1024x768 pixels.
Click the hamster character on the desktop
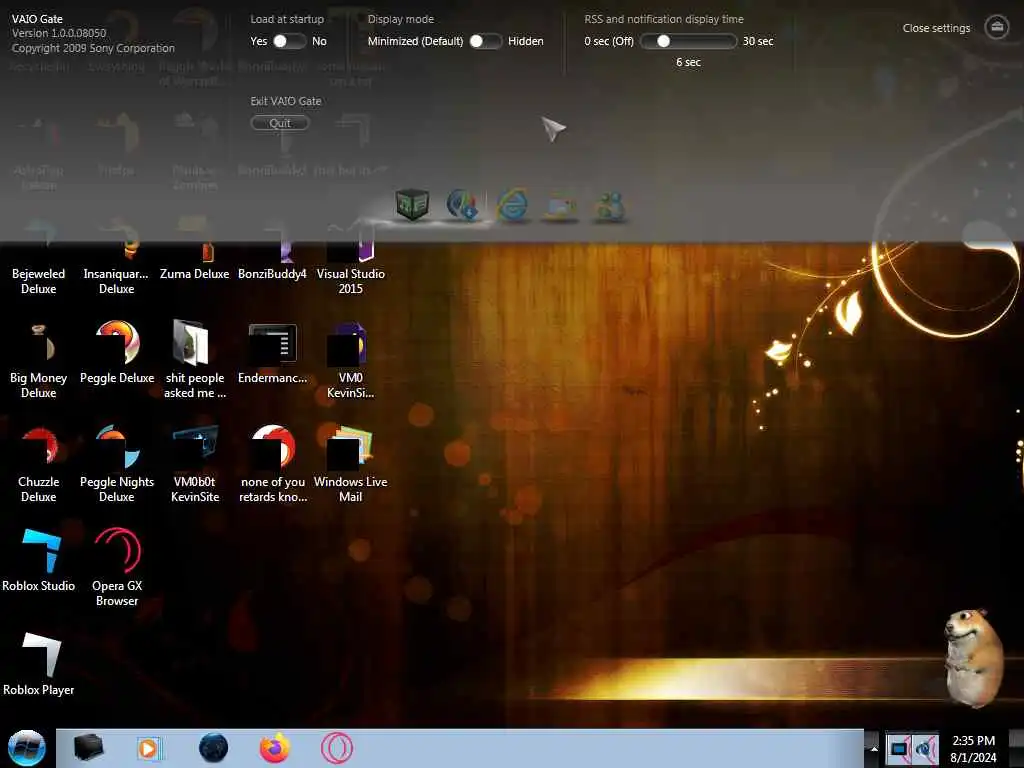tap(973, 658)
